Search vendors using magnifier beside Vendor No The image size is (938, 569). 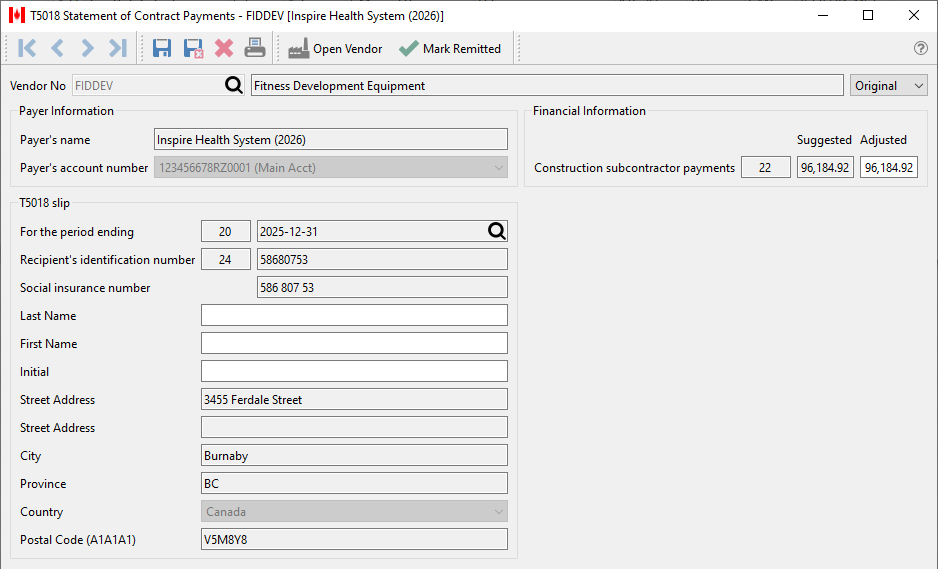pos(234,86)
